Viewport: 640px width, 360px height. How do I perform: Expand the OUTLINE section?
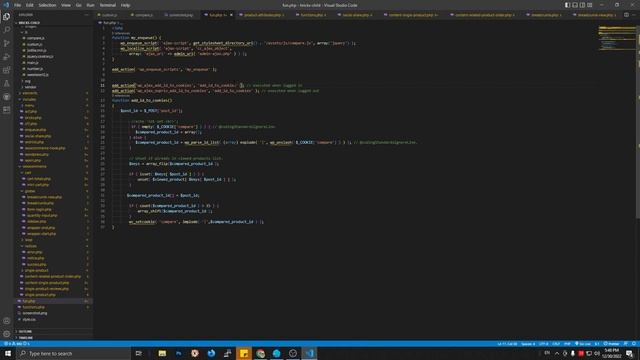point(25,331)
